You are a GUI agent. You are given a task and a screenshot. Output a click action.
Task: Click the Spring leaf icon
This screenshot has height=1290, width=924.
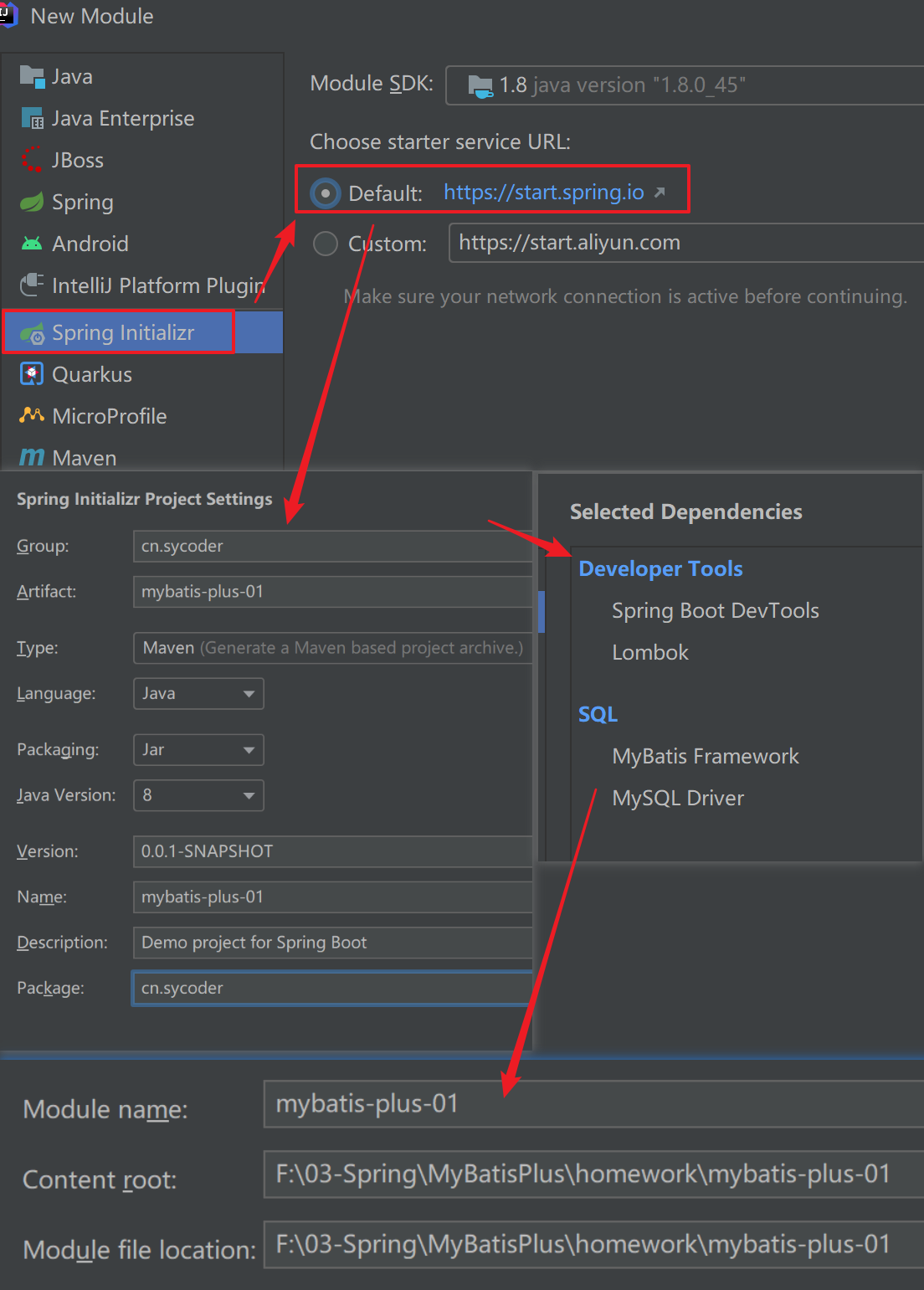click(32, 202)
